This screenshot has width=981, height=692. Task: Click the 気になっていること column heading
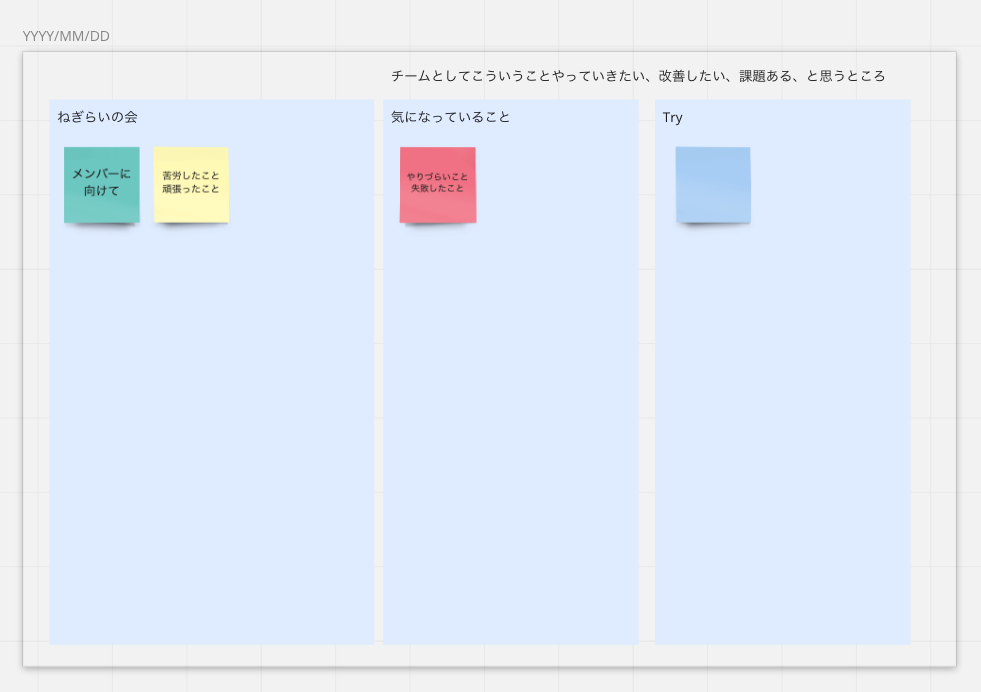[x=450, y=117]
